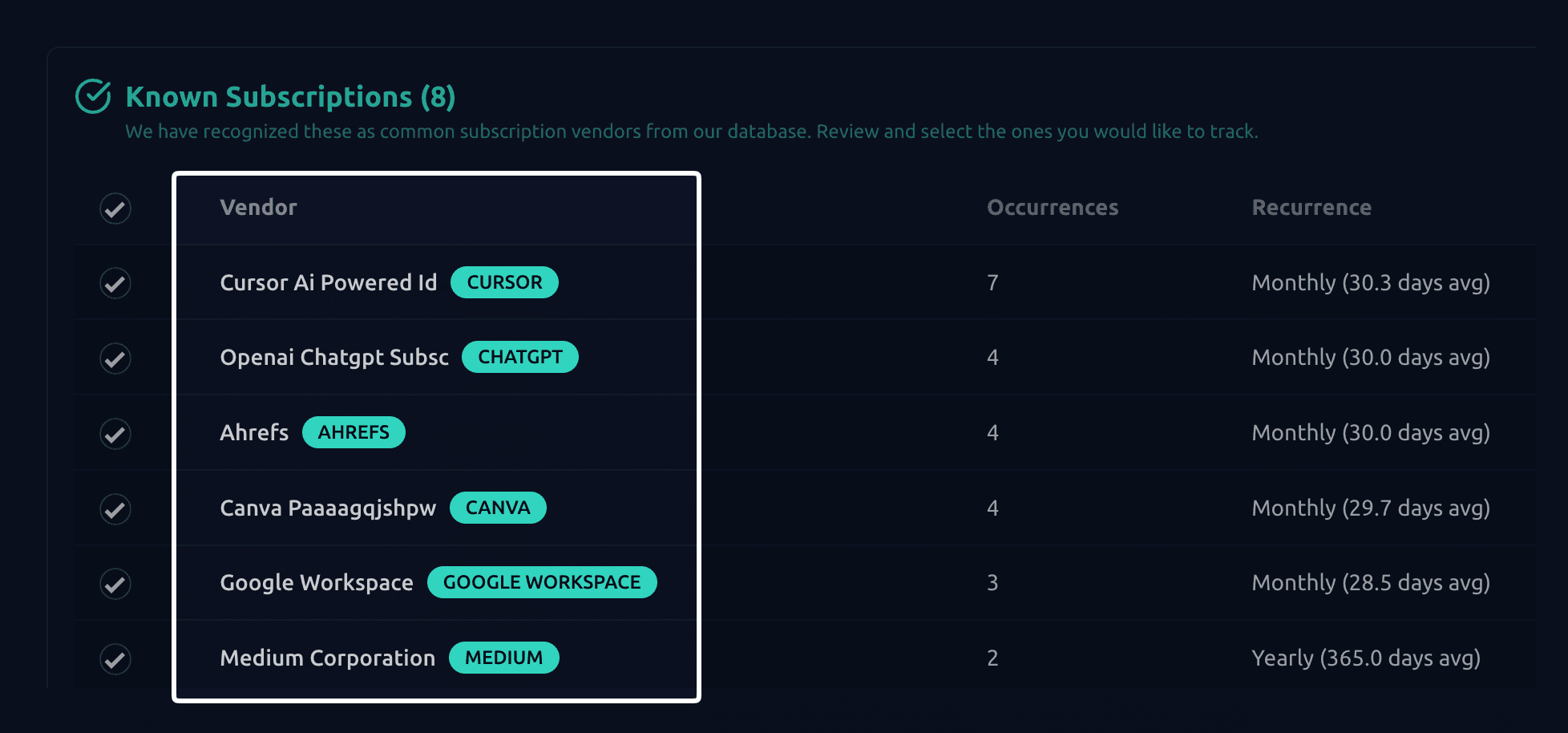Click the occurrences value 2 for Medium Corporation

[992, 658]
